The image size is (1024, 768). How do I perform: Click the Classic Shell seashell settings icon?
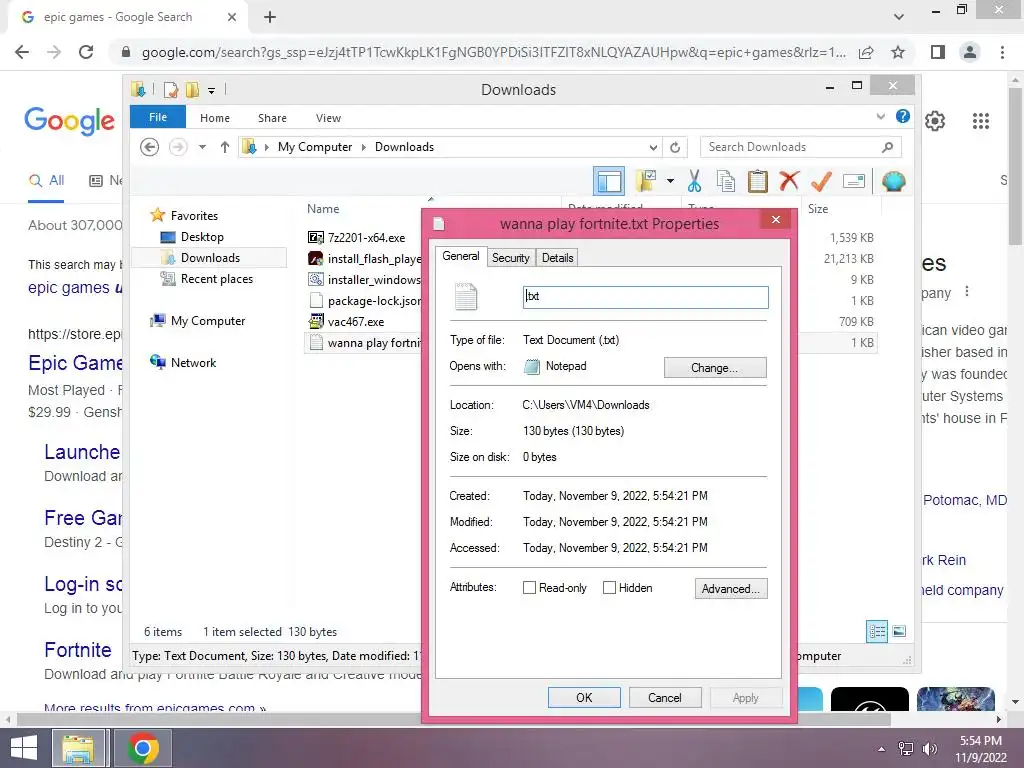coord(893,181)
